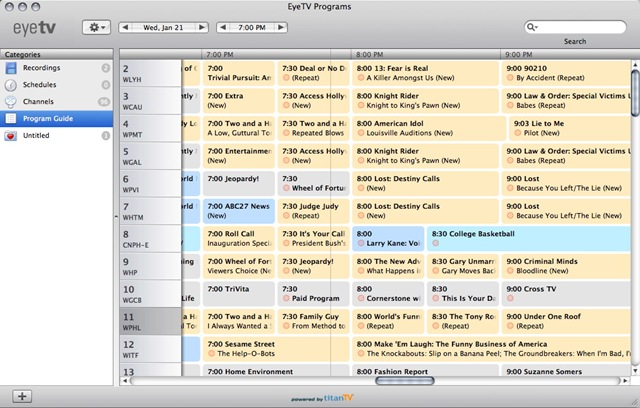Toggle record for American Idol Louisville Auditions

point(361,133)
